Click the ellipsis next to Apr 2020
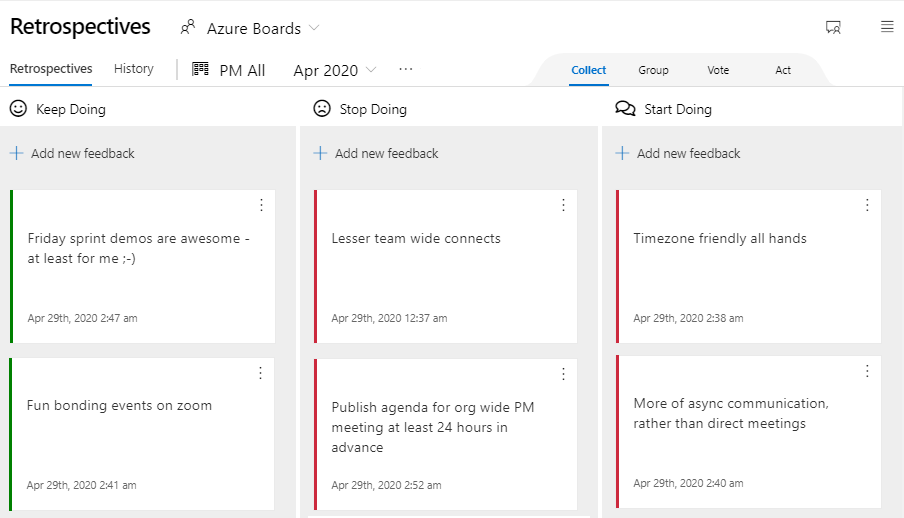This screenshot has width=904, height=518. [x=405, y=69]
